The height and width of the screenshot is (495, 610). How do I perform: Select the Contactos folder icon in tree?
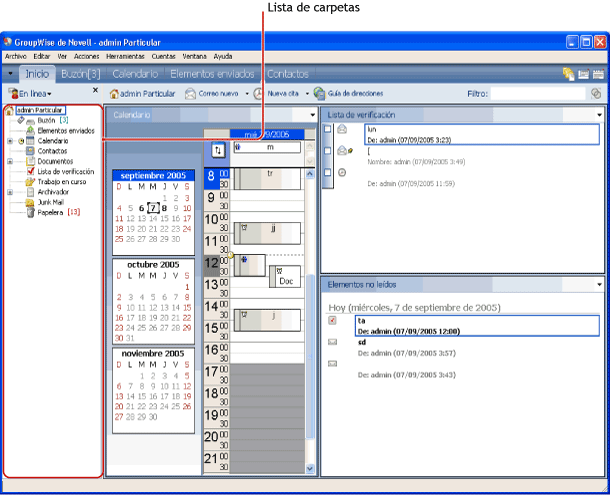point(30,151)
